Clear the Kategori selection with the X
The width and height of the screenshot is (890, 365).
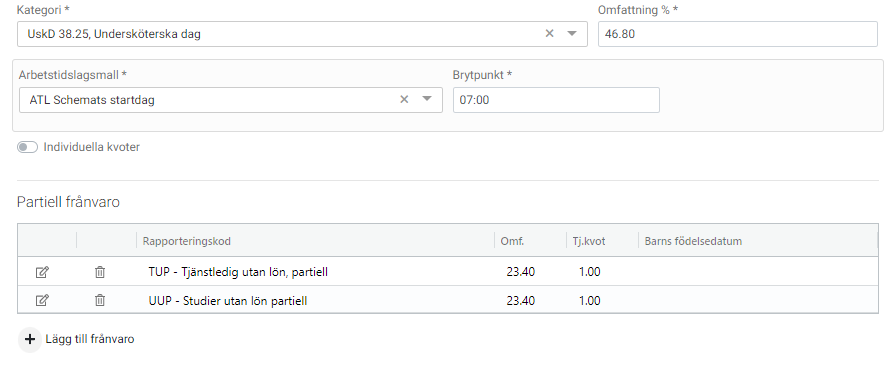(x=549, y=34)
